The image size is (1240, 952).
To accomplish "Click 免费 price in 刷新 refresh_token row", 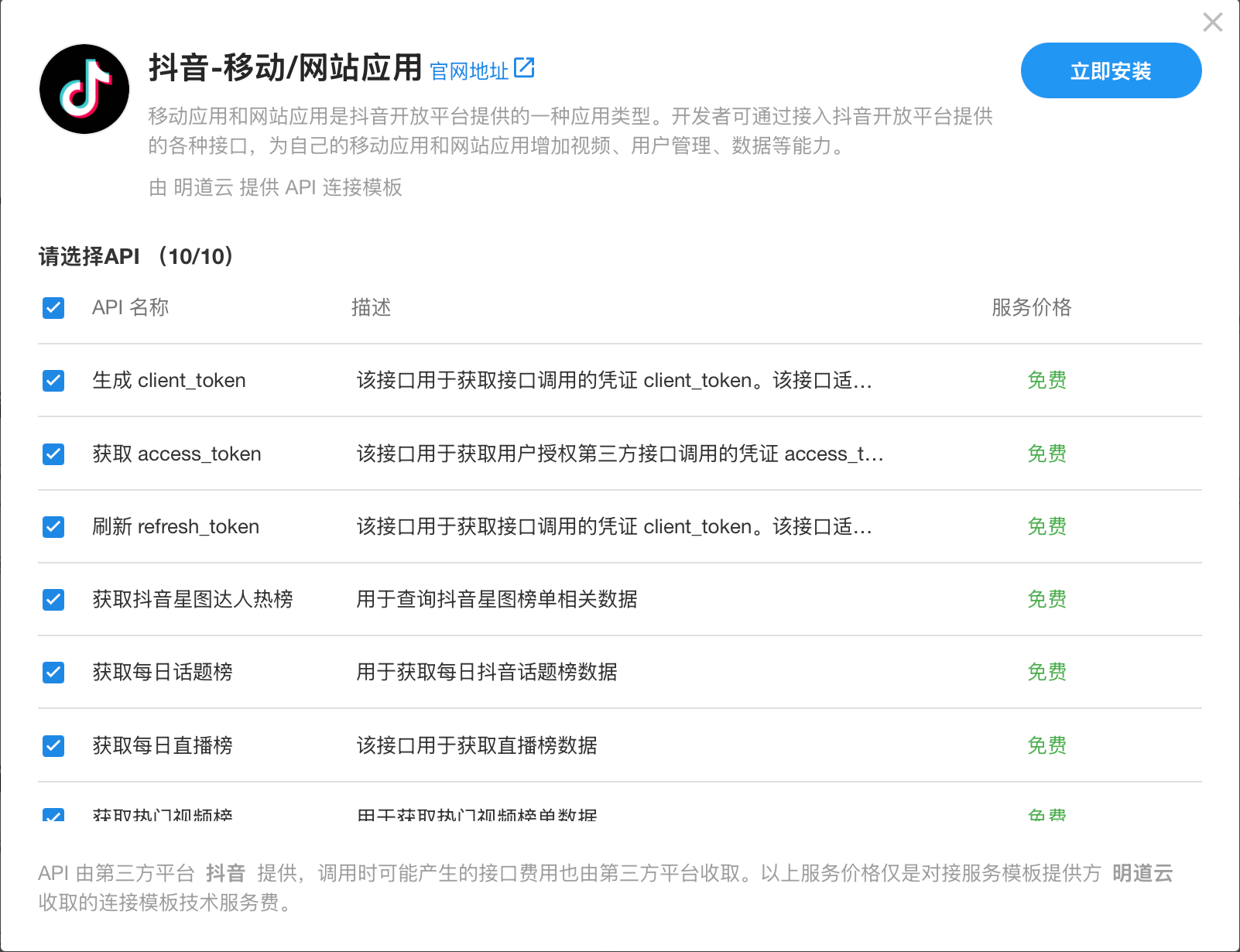I will 1047,527.
